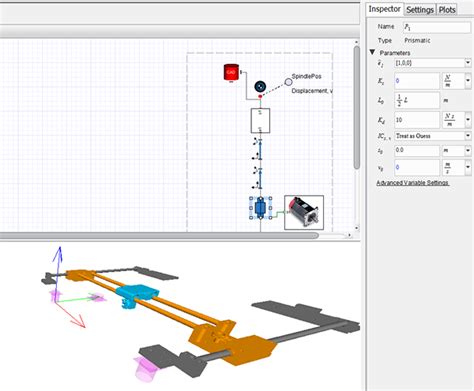Click the red axis arrow in 3D view
Viewport: 474px width, 391px height.
72,315
